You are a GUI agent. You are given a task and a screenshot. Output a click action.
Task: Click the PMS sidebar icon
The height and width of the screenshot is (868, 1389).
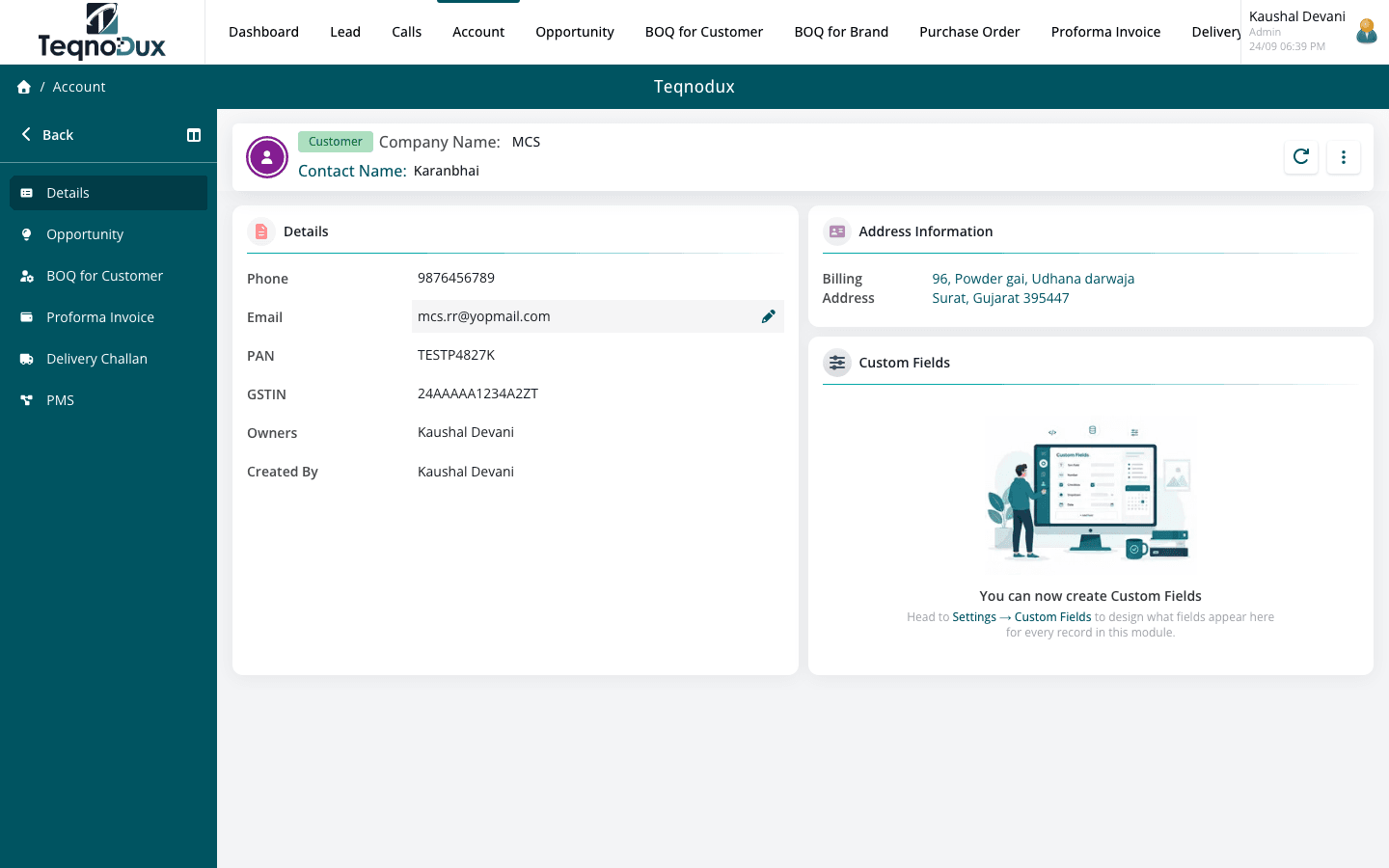[27, 400]
